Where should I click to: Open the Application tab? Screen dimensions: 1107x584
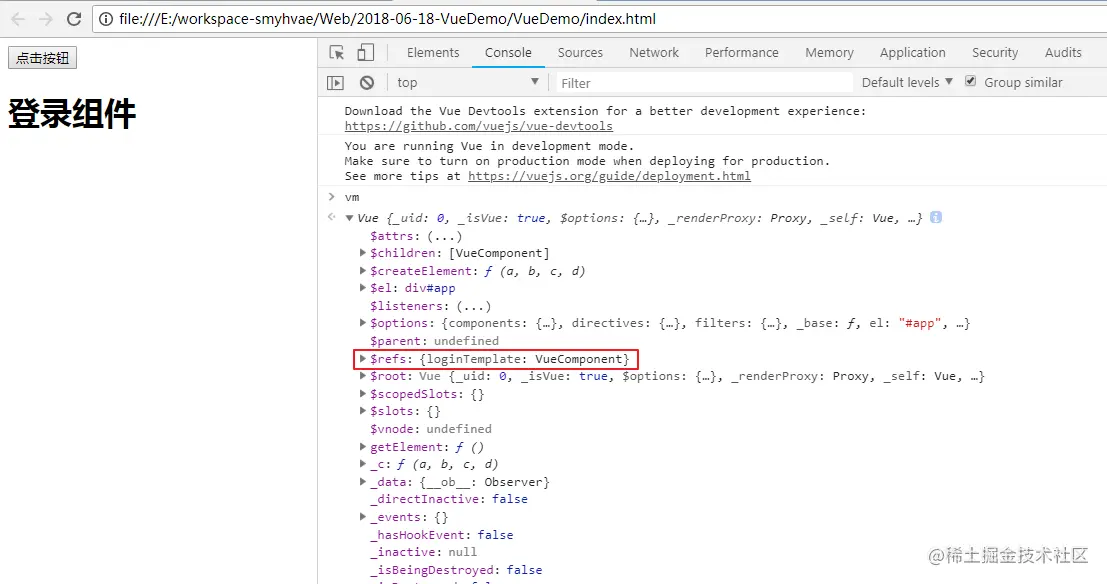912,52
